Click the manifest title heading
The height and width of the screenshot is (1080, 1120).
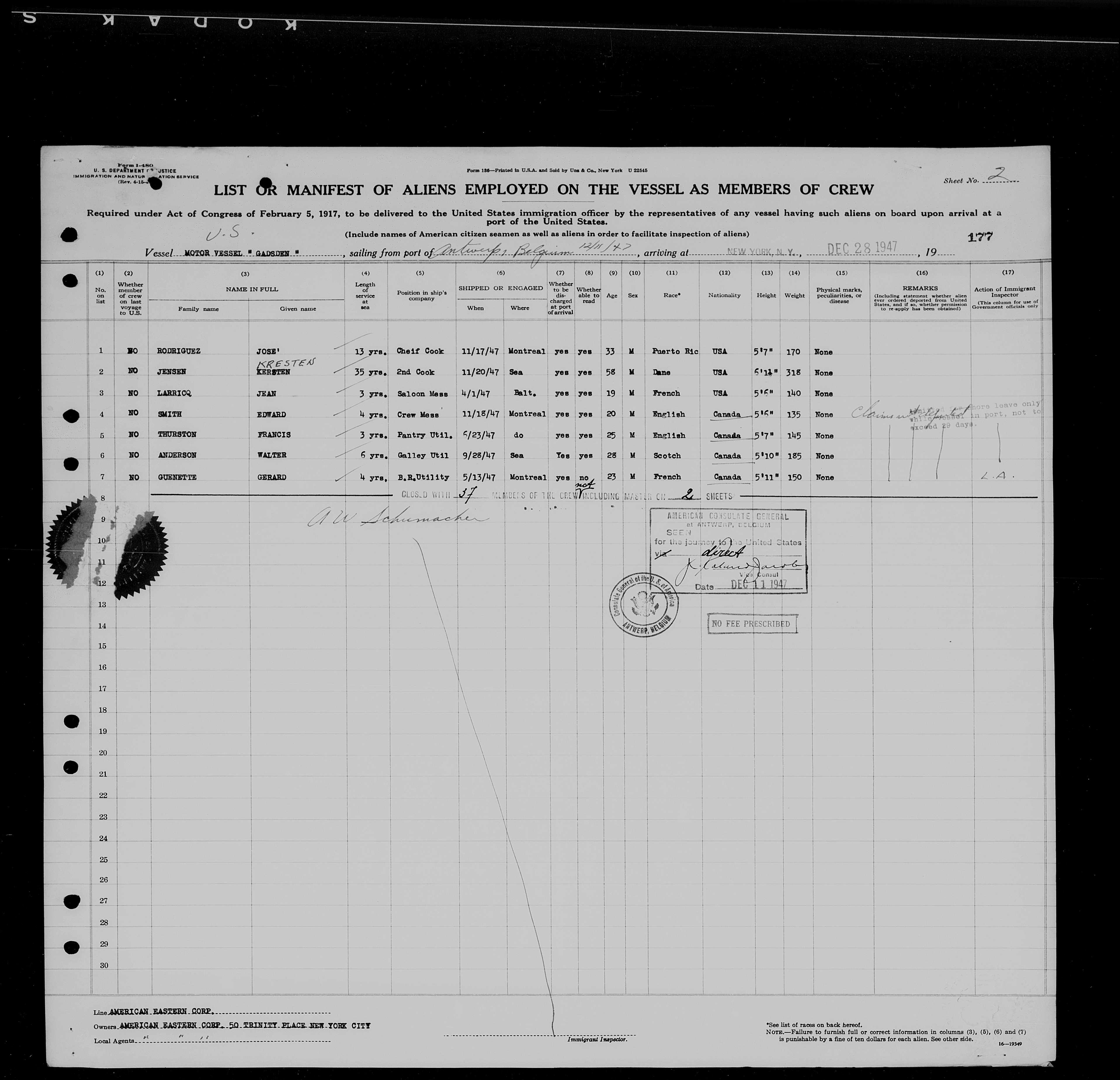coord(544,190)
